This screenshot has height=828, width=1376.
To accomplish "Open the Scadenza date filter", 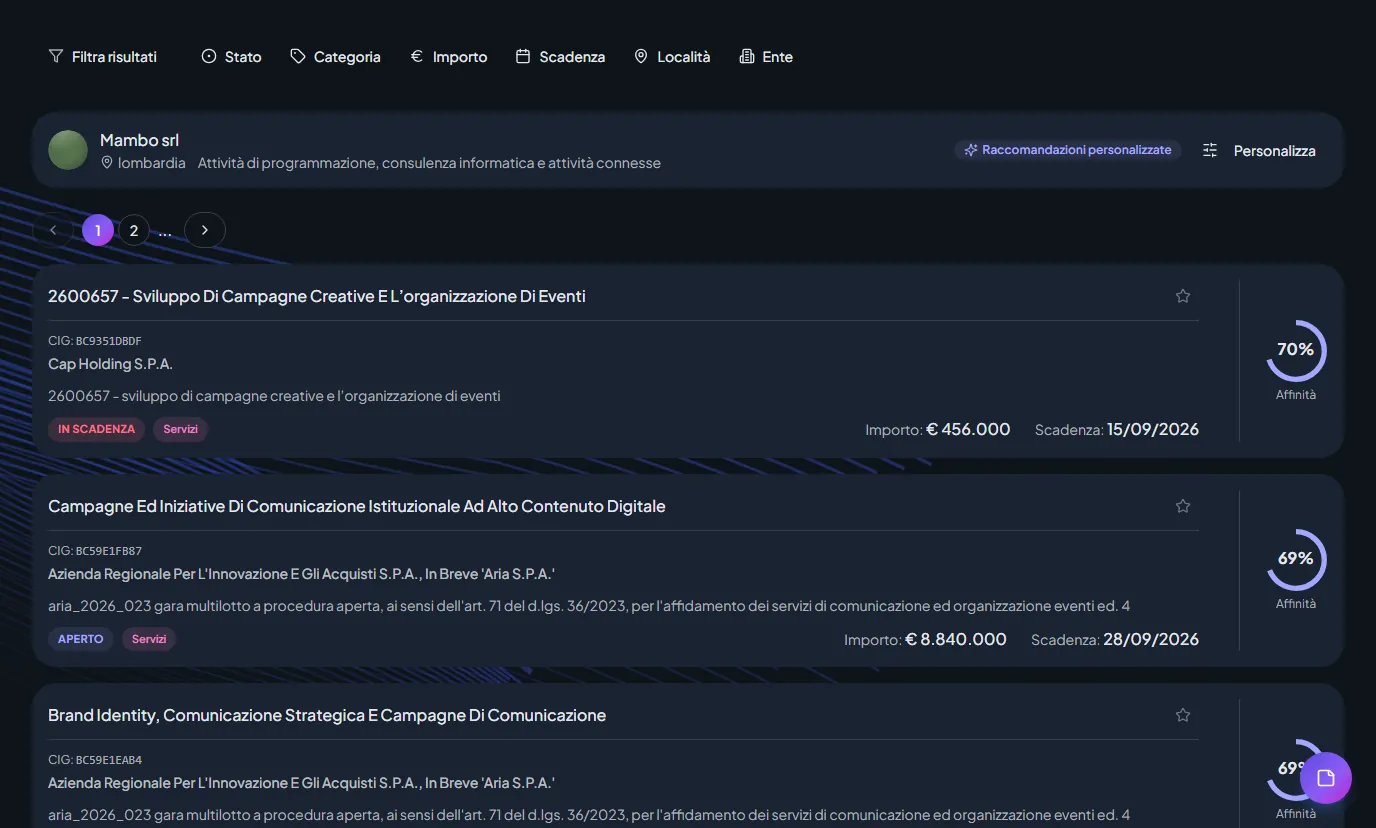I will point(560,57).
